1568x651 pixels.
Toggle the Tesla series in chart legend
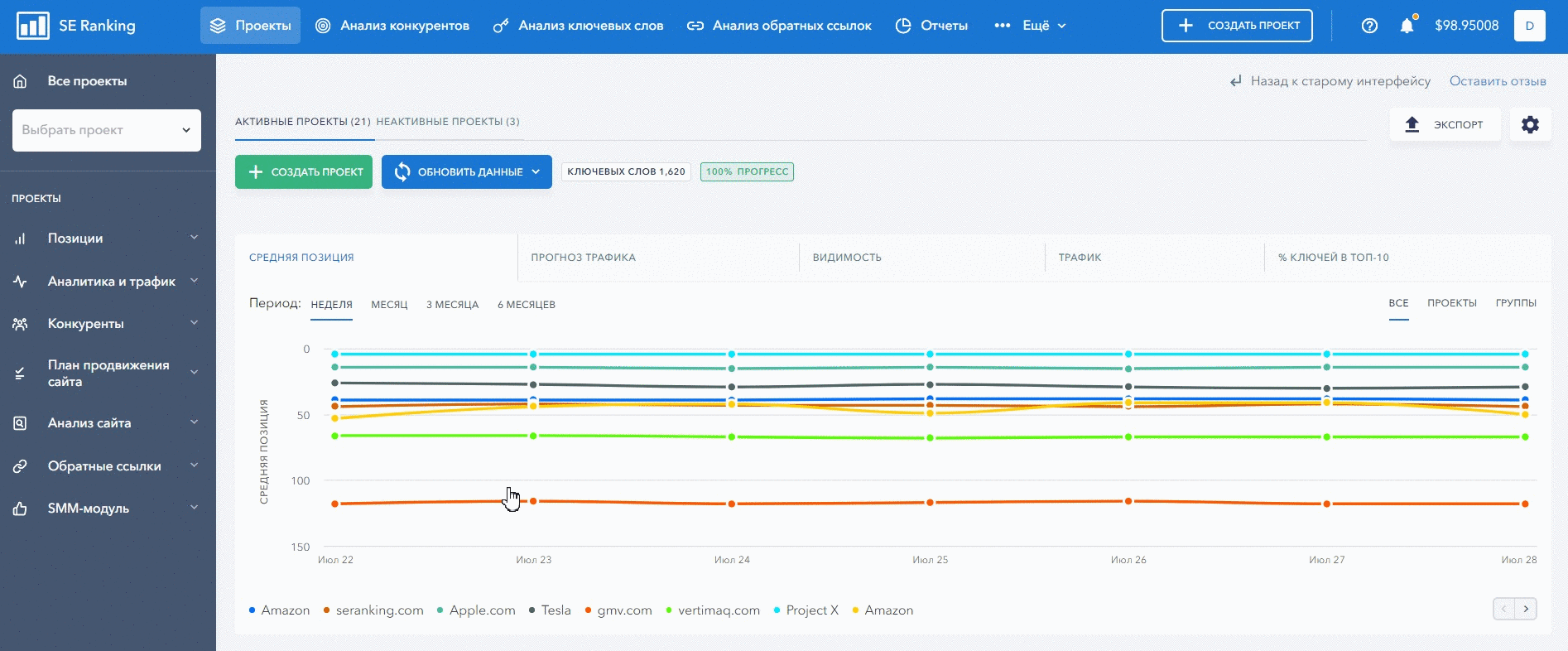pyautogui.click(x=556, y=610)
